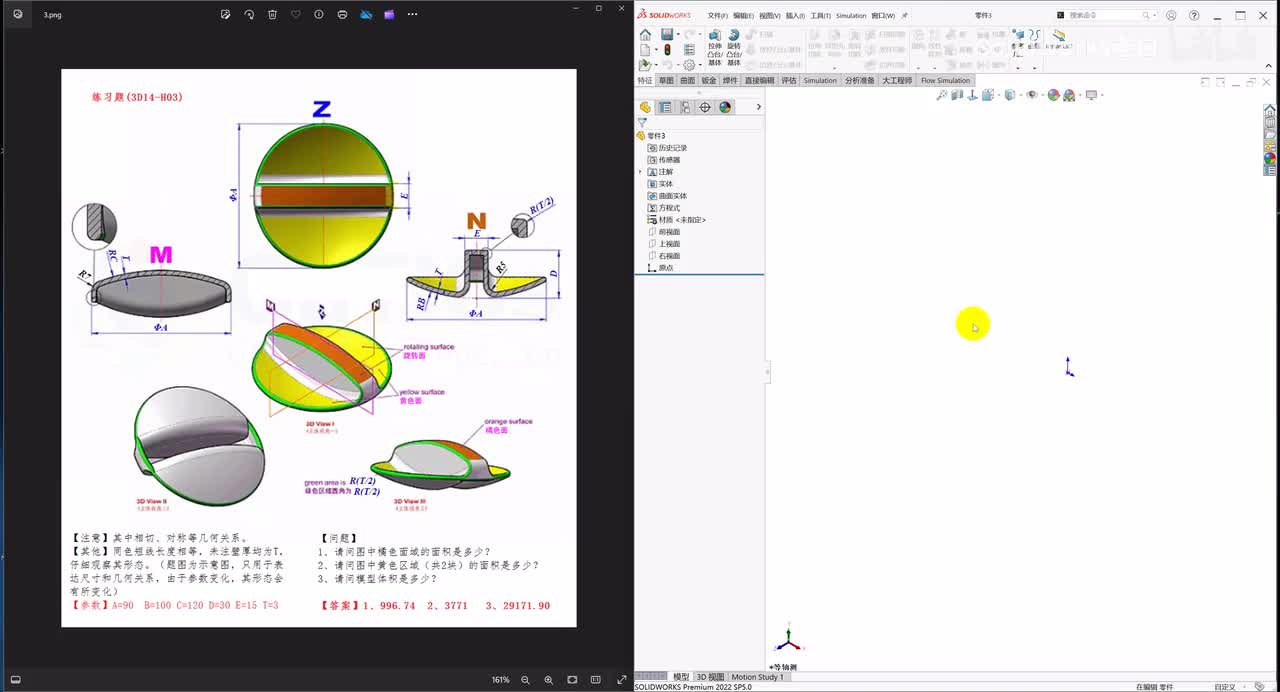
Task: Print the image from Photos toolbar
Action: point(343,15)
